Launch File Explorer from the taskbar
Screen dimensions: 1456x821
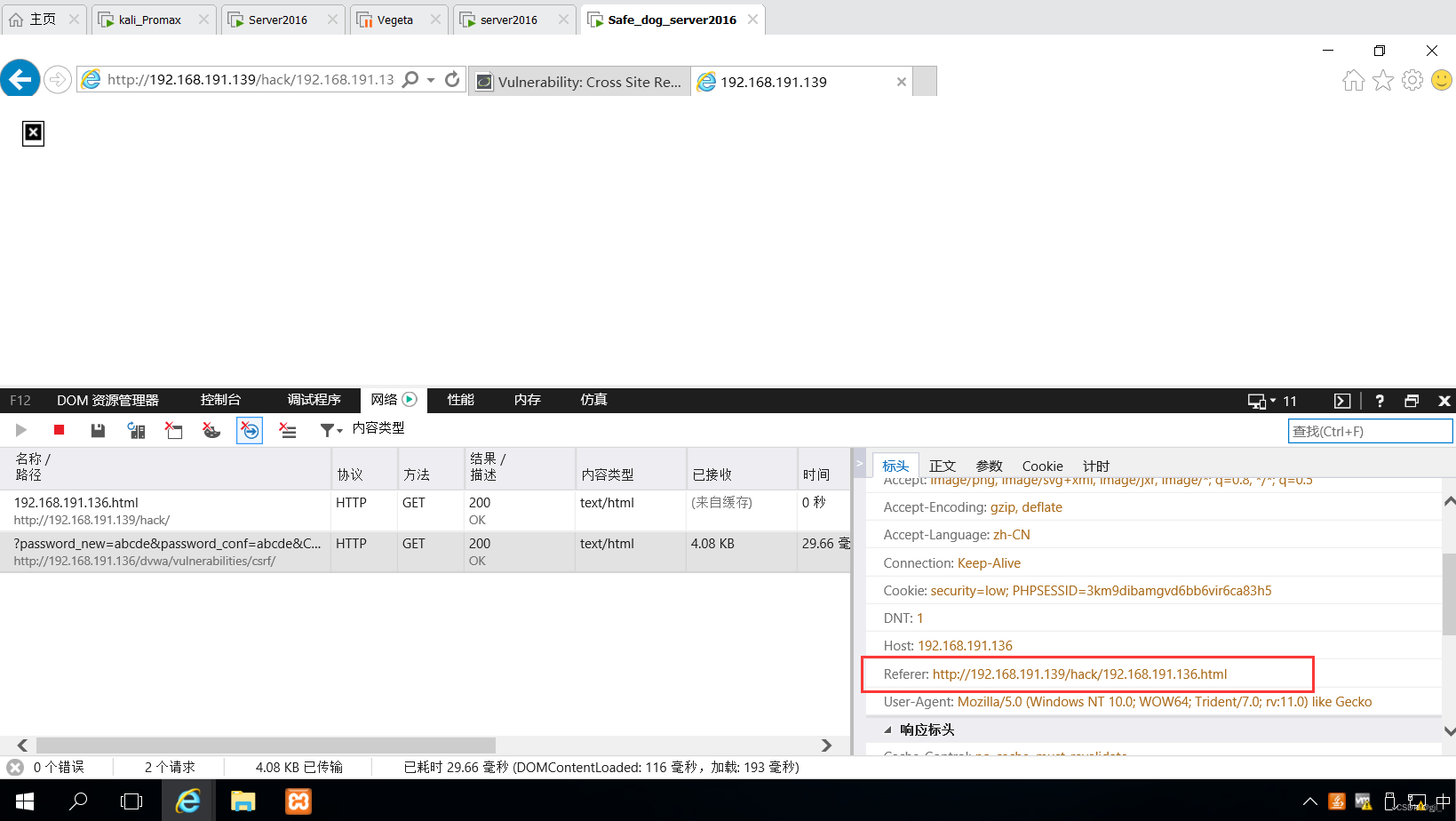[243, 801]
